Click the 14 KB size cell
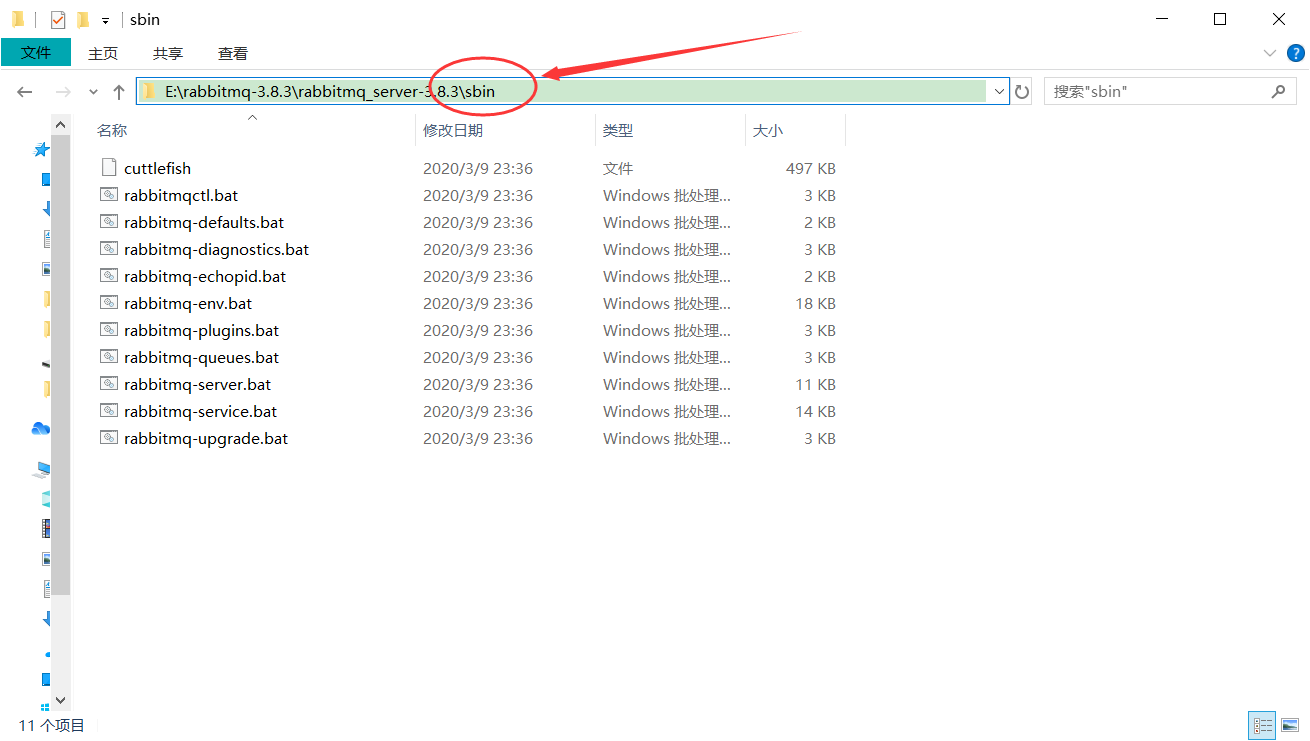This screenshot has width=1310, height=741. pyautogui.click(x=815, y=411)
